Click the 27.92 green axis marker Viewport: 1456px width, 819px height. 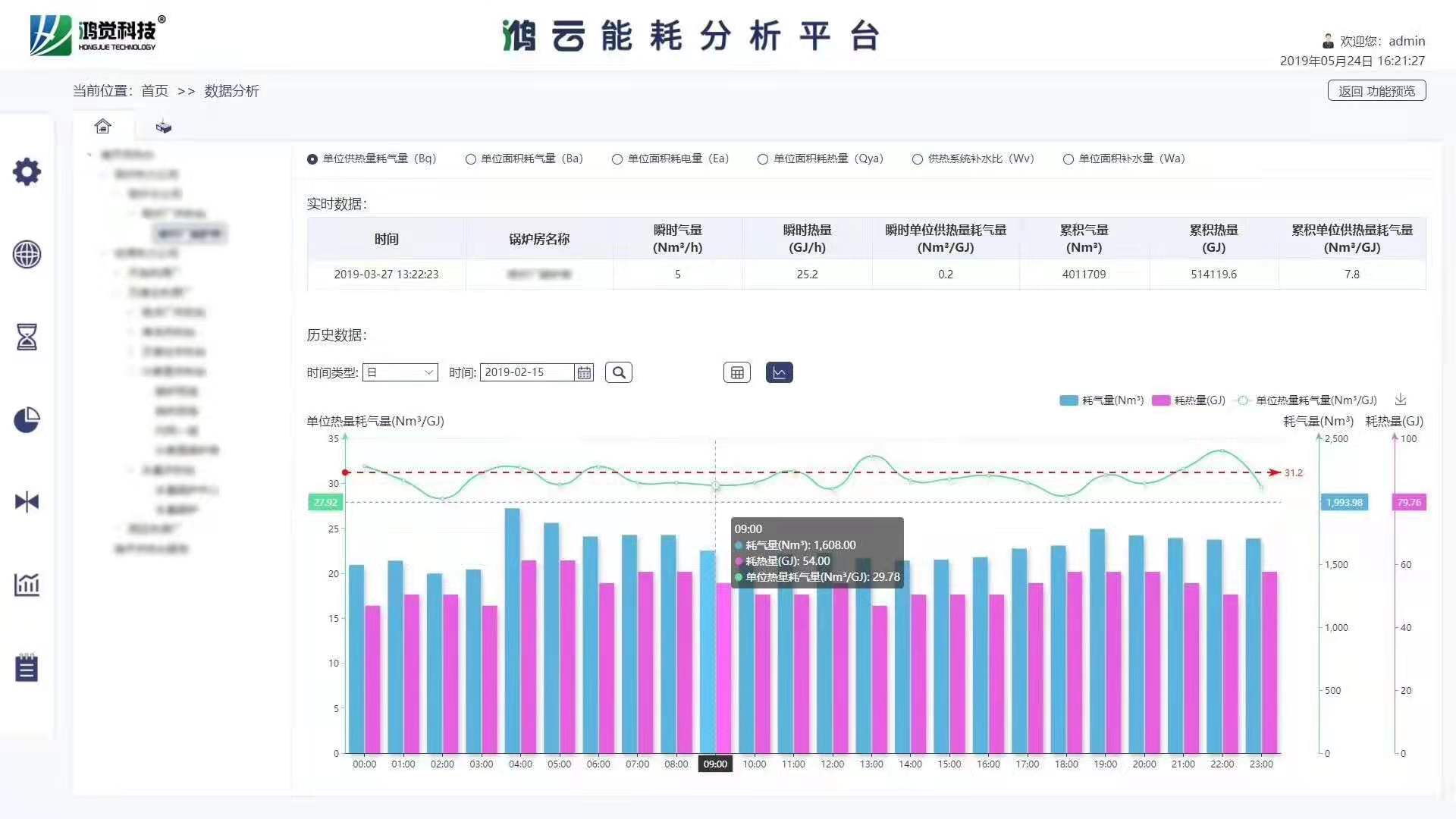click(x=325, y=502)
